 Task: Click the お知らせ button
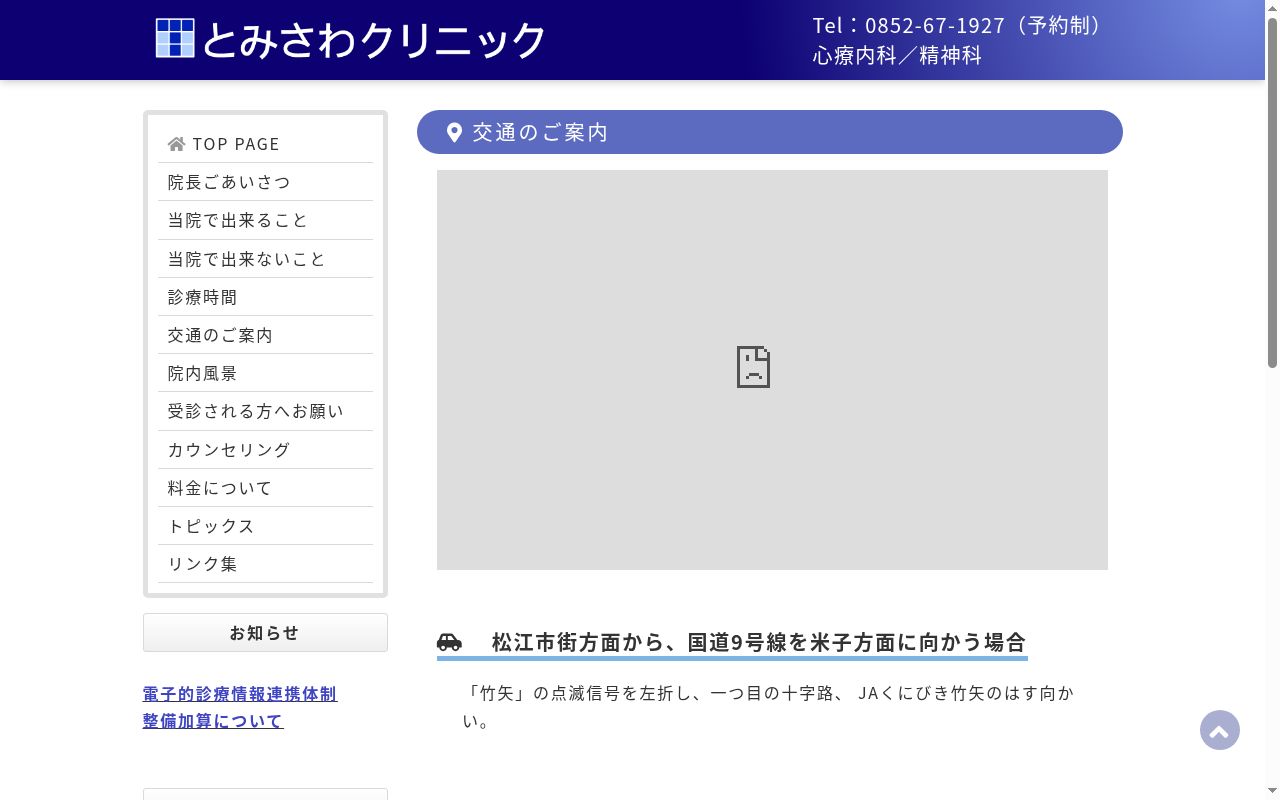(x=265, y=633)
